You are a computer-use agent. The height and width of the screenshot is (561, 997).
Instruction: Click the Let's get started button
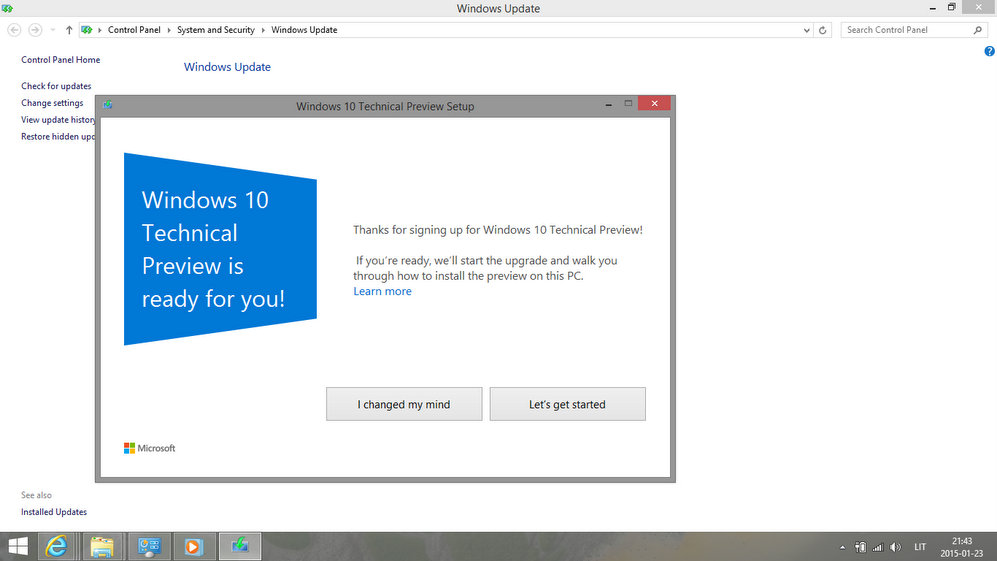567,404
